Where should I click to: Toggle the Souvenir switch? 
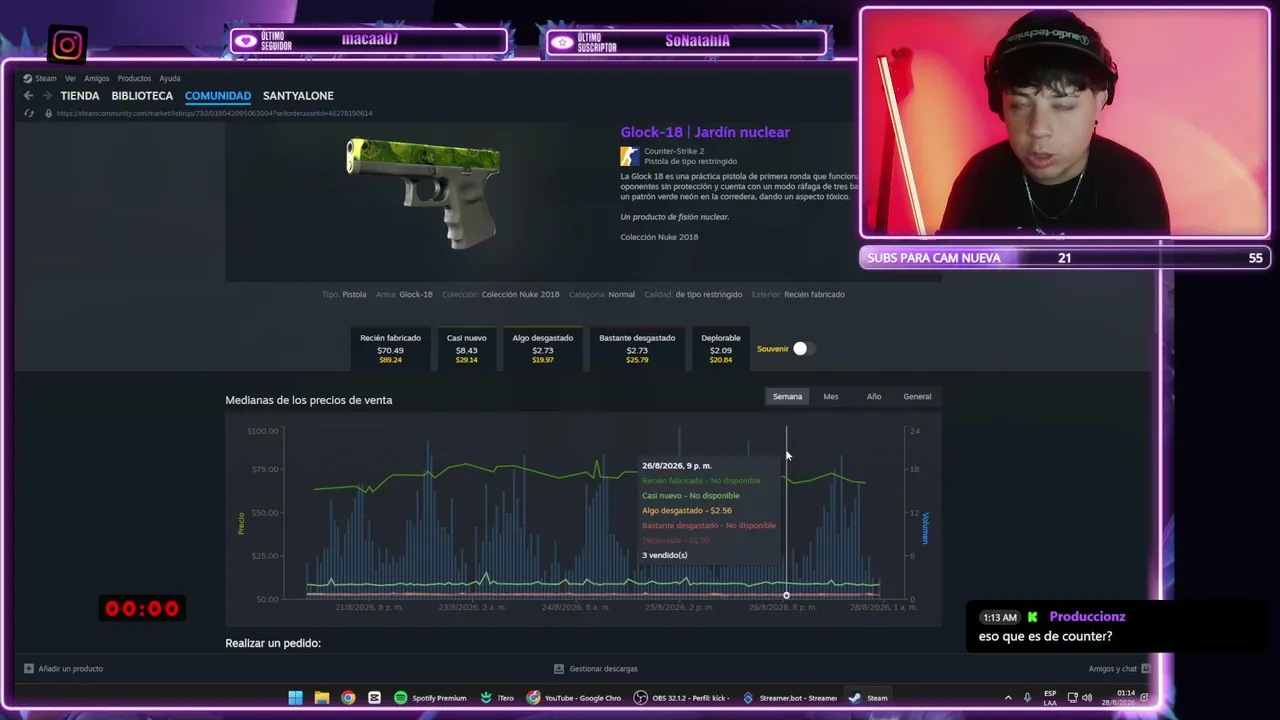pyautogui.click(x=803, y=349)
